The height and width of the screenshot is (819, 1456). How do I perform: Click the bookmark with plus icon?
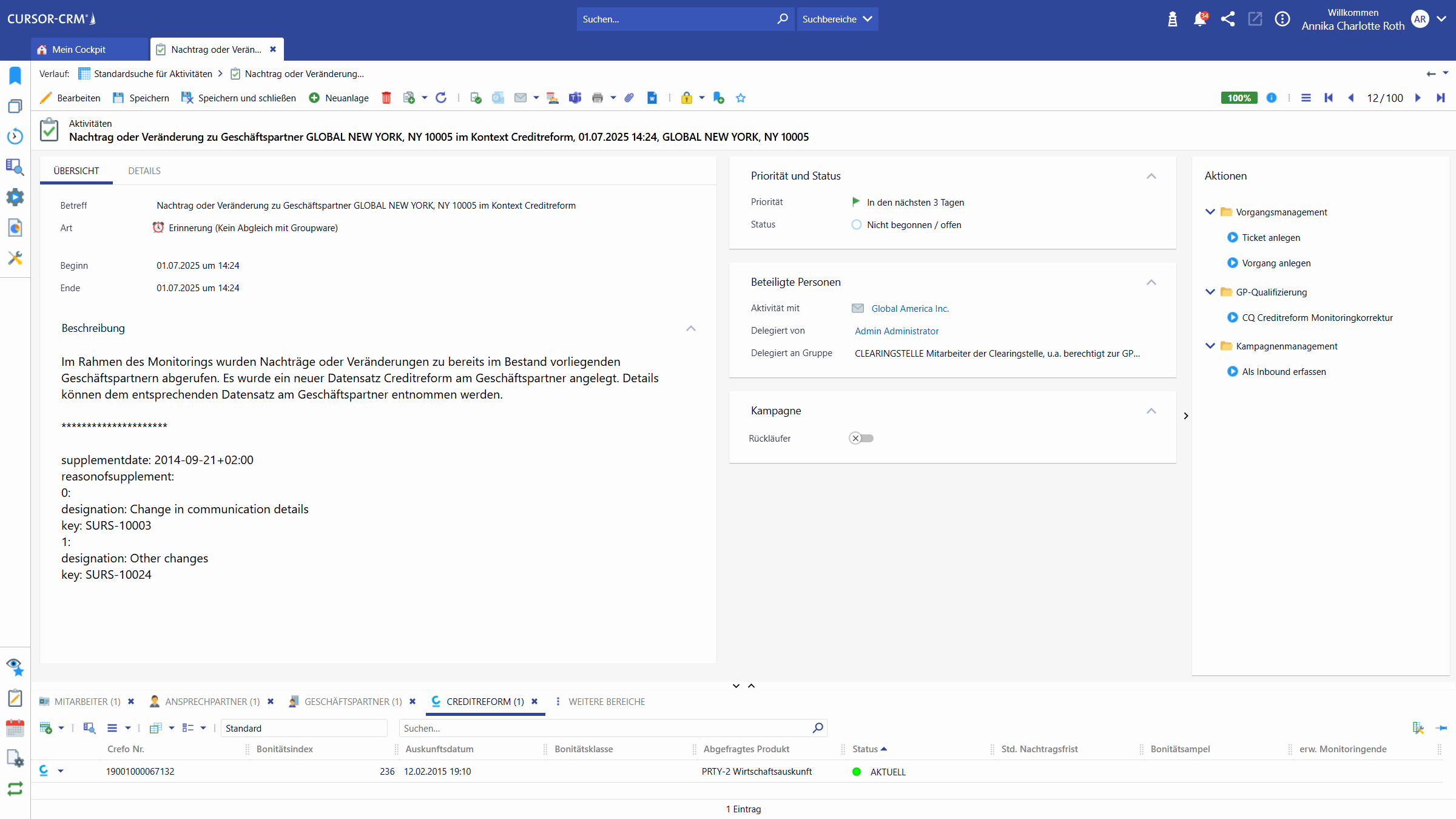[x=718, y=98]
